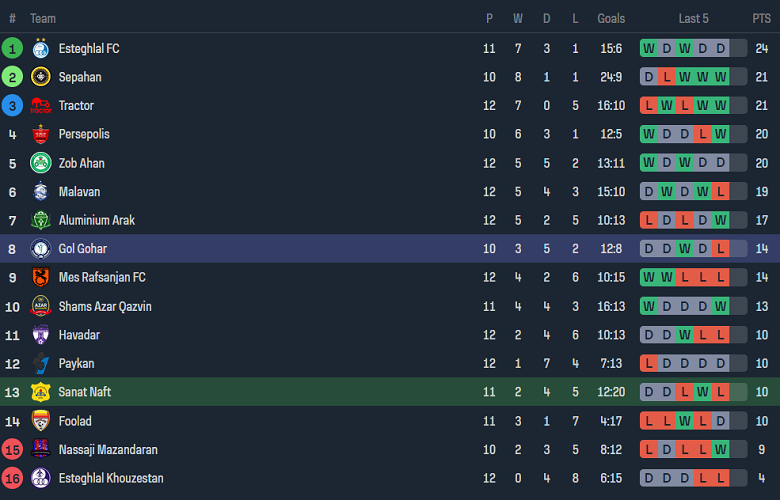
Task: Click the Esteghlal FC club crest
Action: (41, 48)
